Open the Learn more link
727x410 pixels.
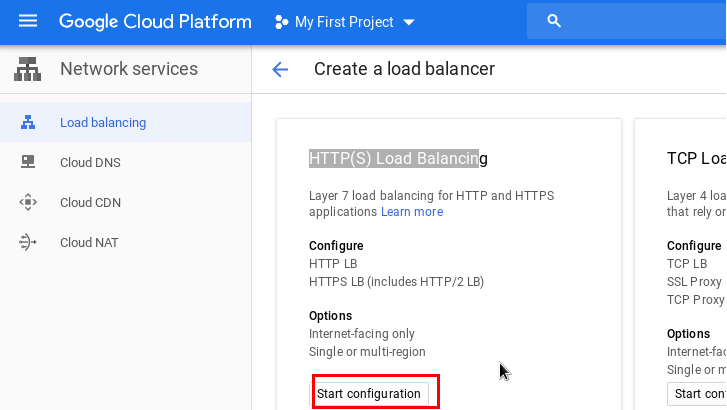click(x=412, y=212)
